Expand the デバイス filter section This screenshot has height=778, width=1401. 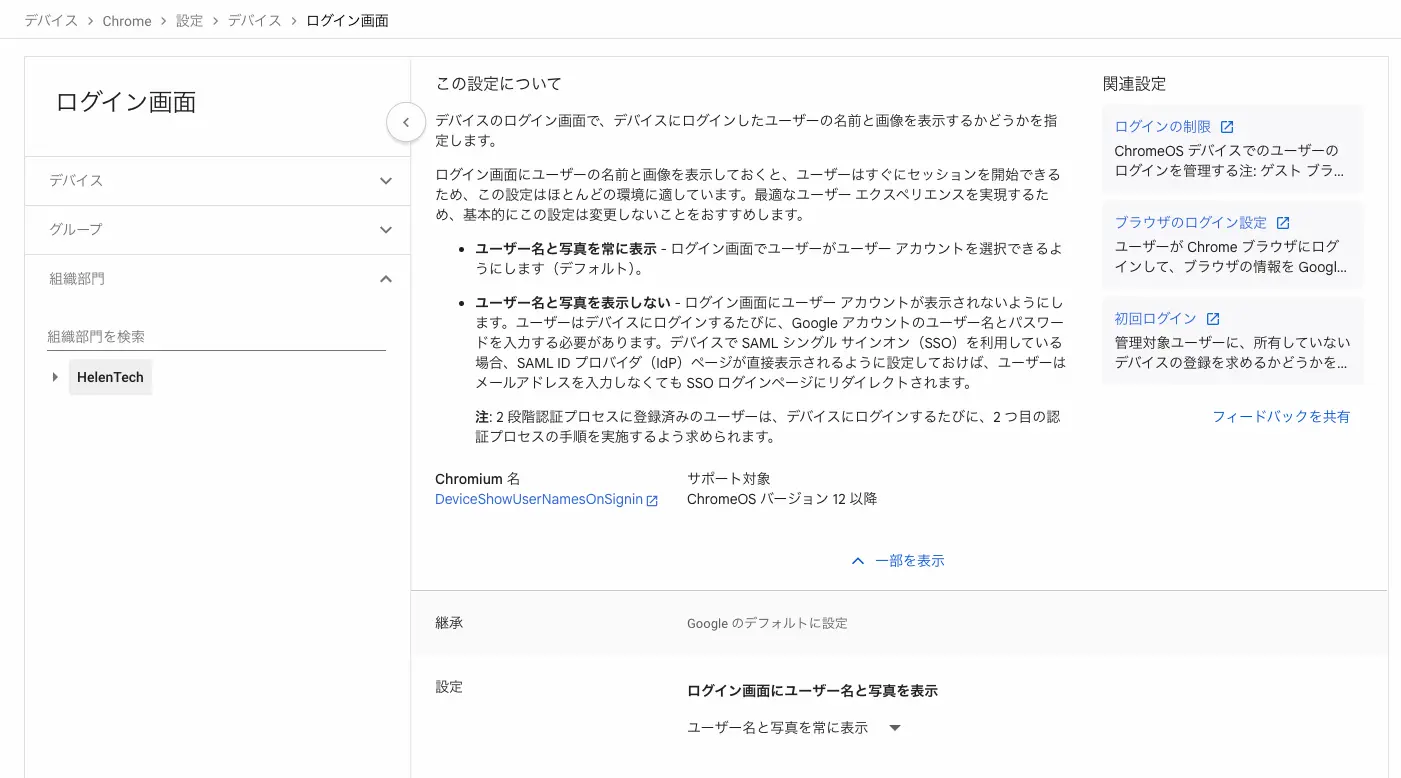coord(385,181)
